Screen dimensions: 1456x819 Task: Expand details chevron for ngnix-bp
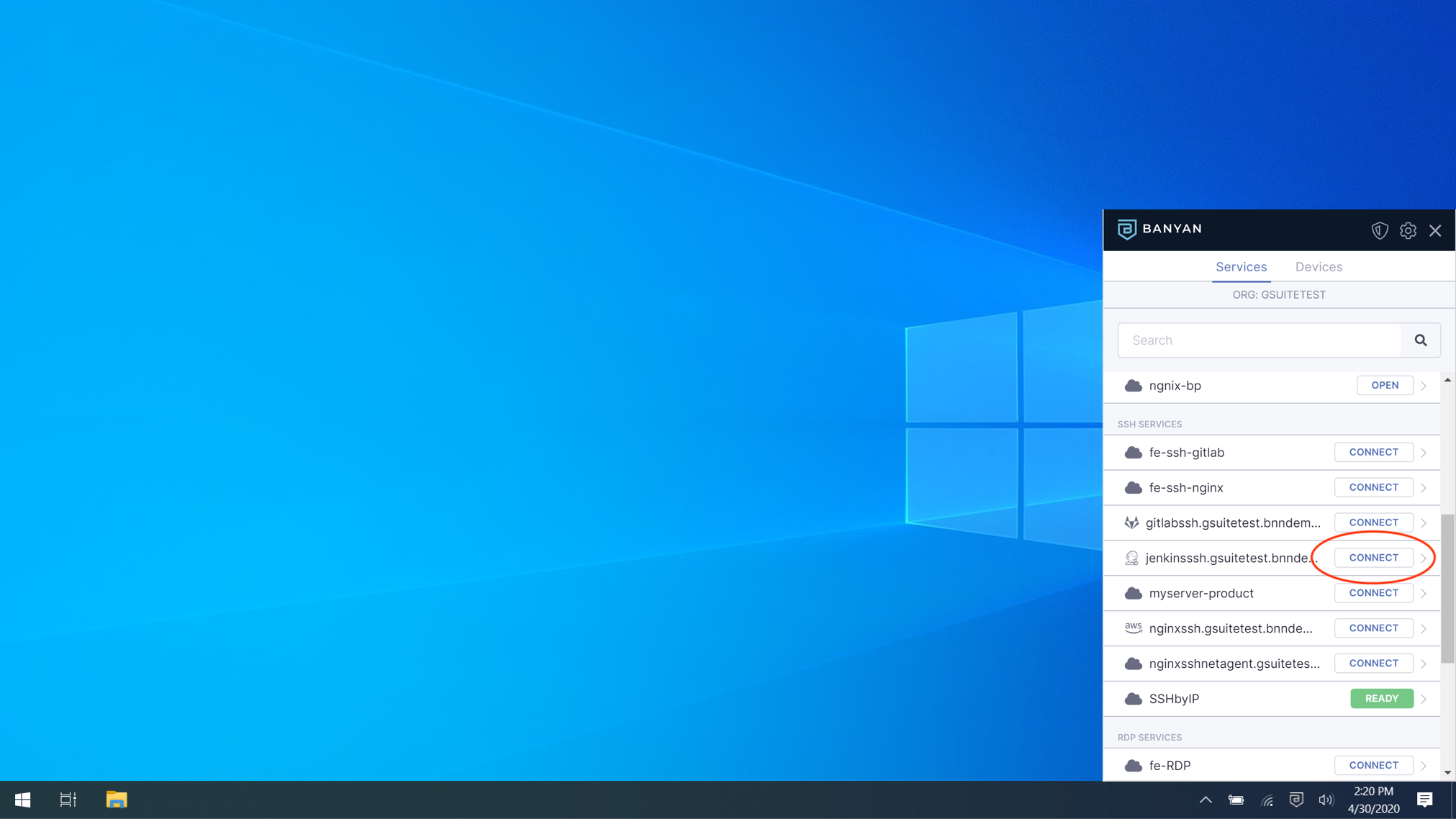[1424, 386]
